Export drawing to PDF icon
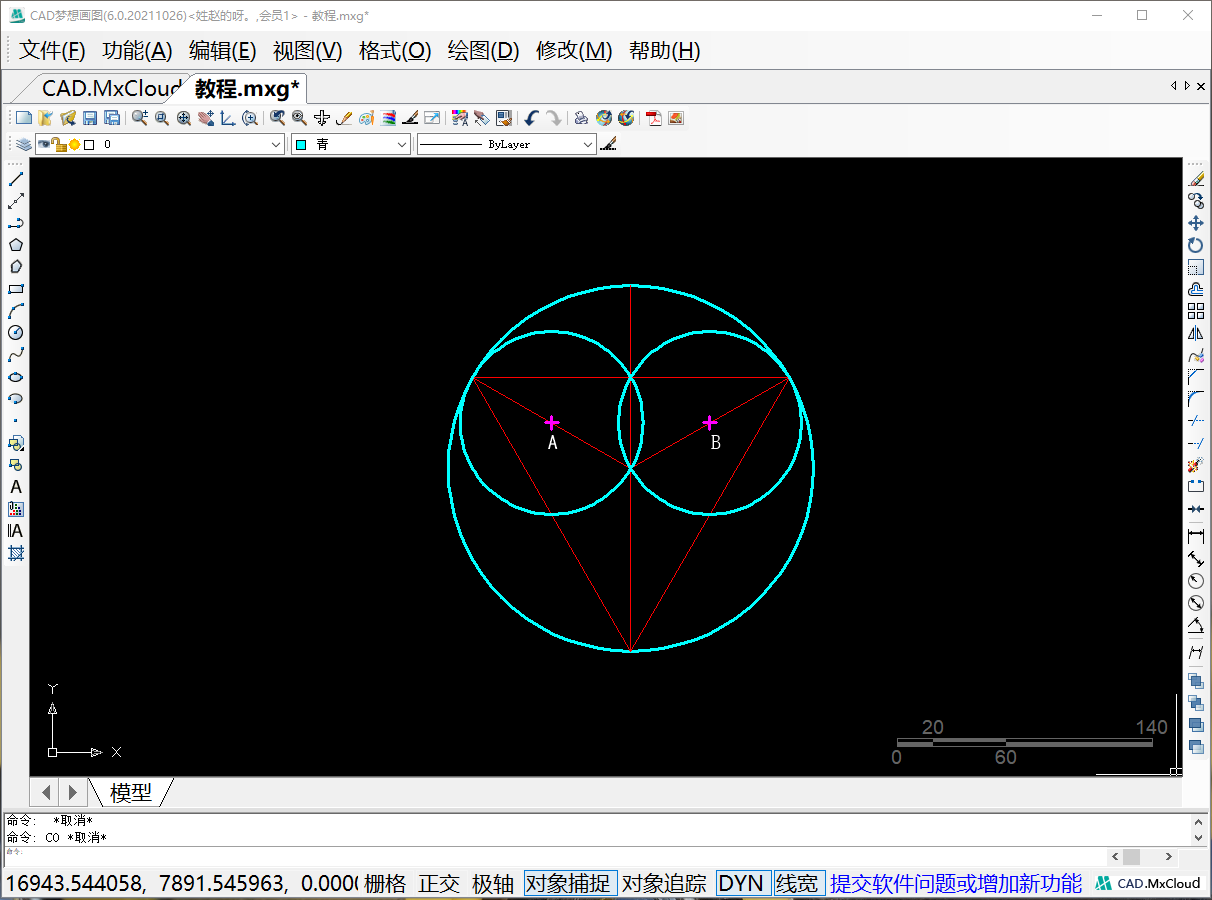The image size is (1212, 900). [x=654, y=118]
